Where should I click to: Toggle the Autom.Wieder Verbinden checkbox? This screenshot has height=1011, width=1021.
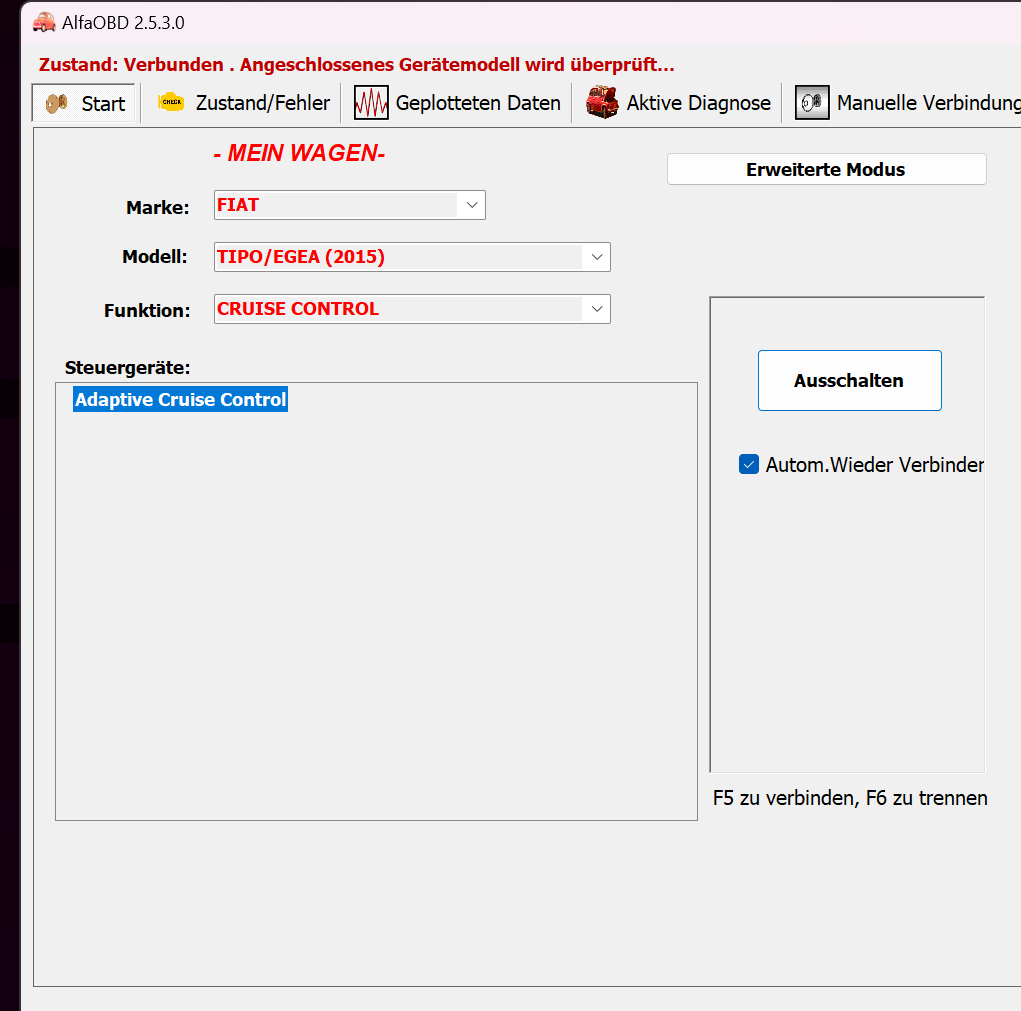point(749,464)
